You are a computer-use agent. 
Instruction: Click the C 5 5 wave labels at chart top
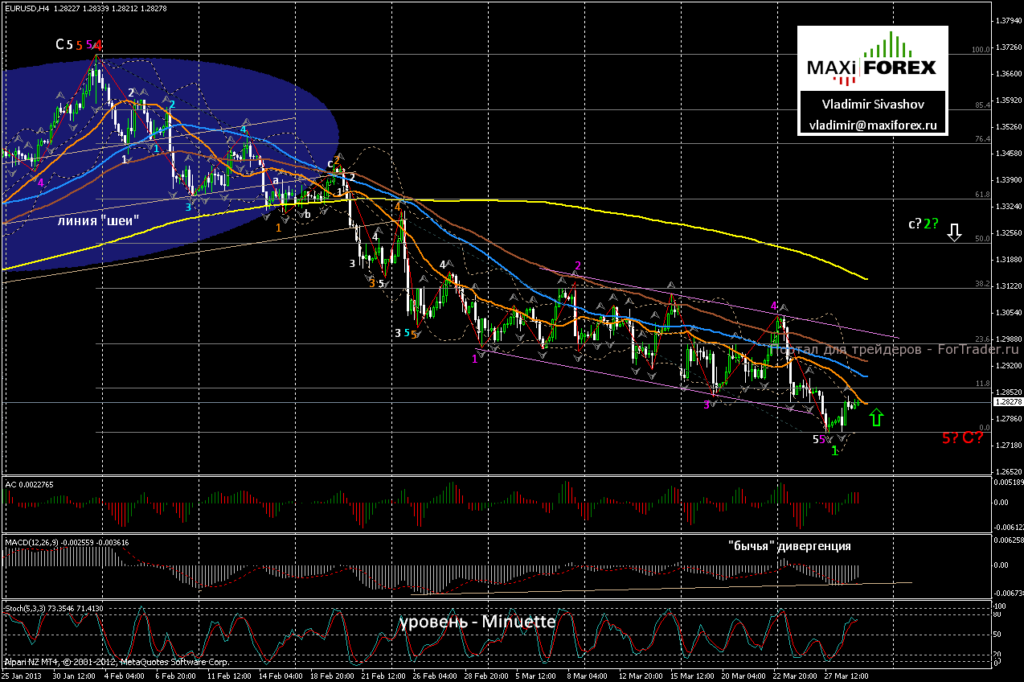click(79, 45)
